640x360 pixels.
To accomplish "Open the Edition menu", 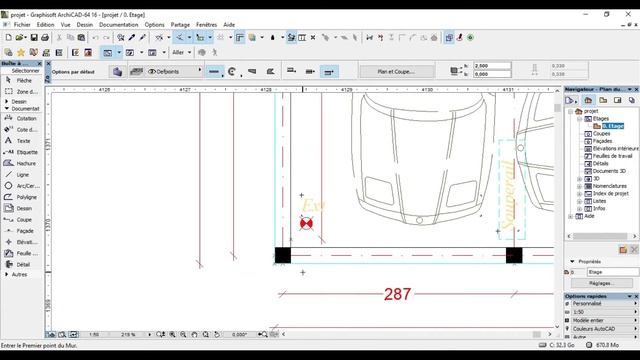I will point(45,24).
